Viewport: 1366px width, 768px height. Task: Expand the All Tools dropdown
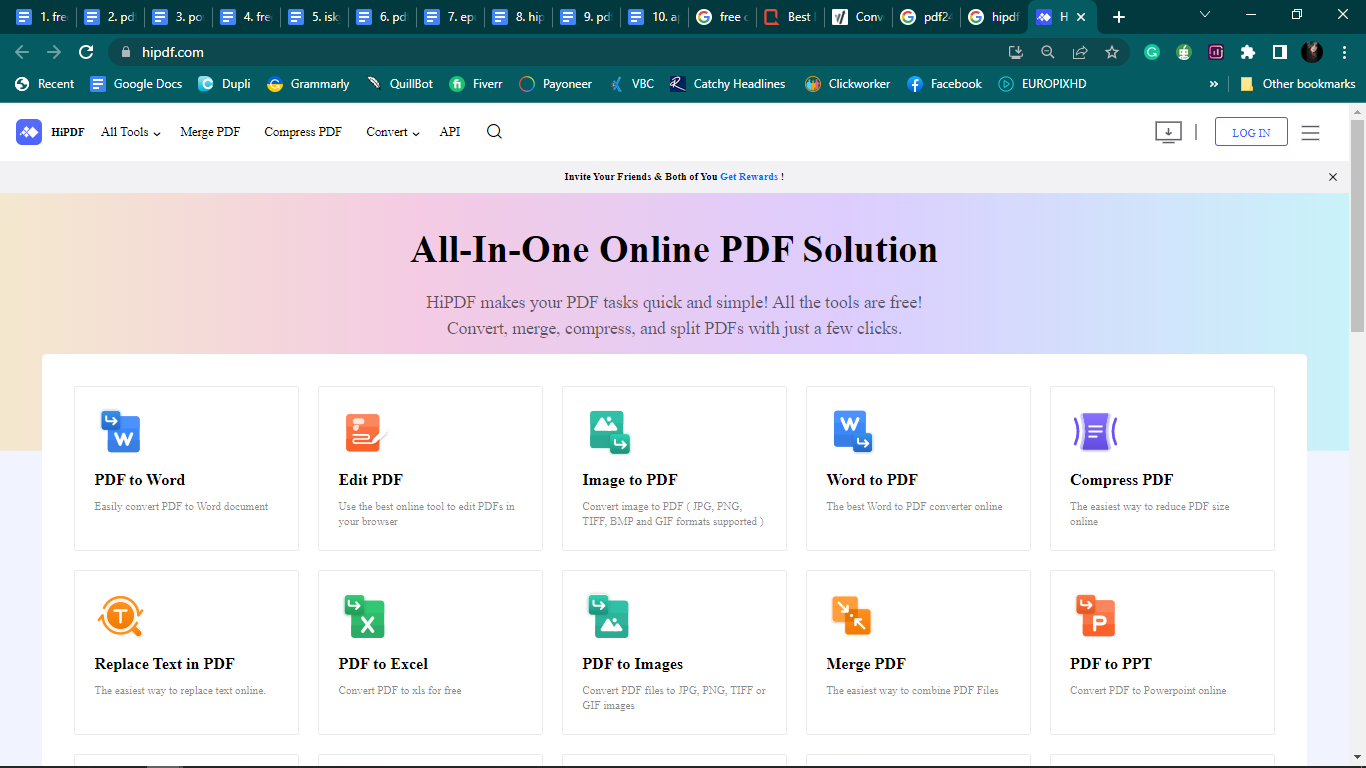coord(129,131)
